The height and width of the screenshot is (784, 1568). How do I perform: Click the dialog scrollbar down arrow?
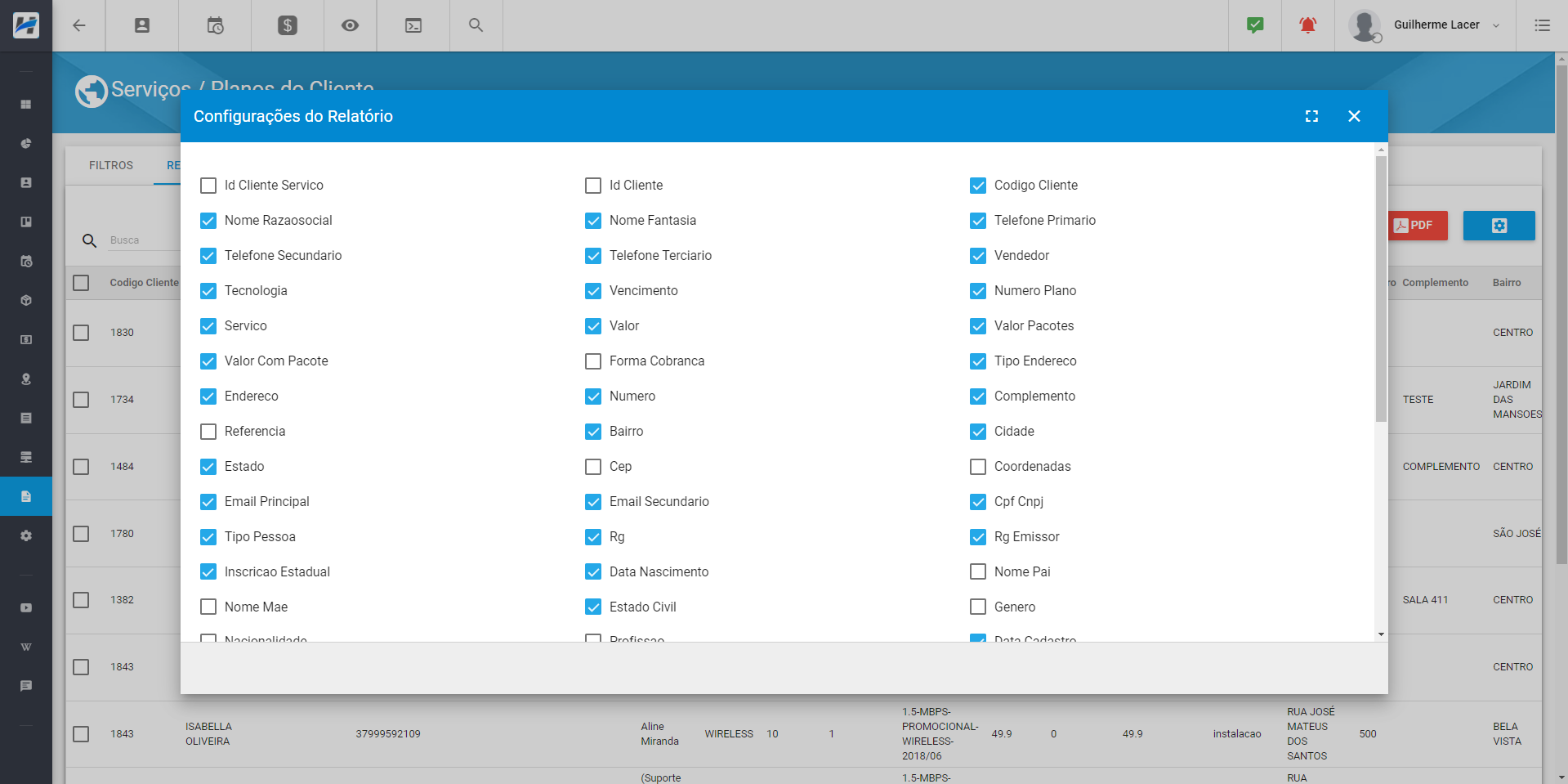(1381, 634)
